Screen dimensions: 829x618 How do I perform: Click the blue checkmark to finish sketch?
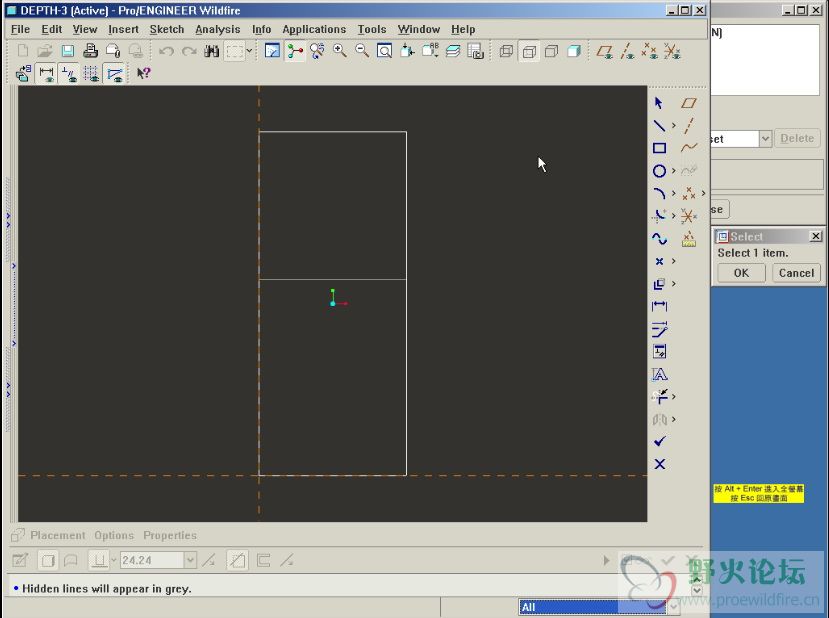click(x=659, y=441)
